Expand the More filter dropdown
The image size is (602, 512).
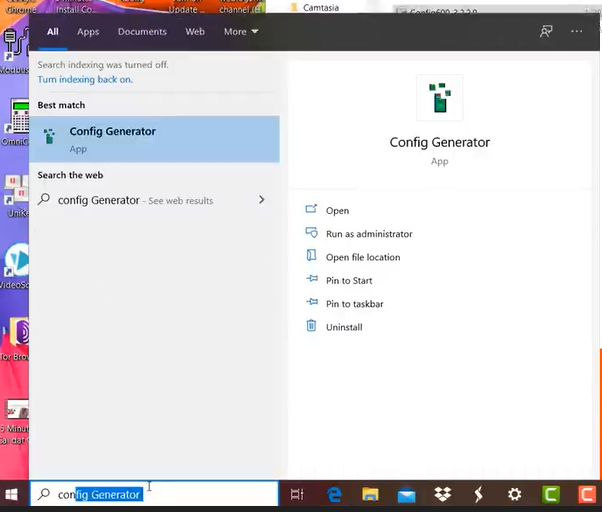(x=241, y=31)
